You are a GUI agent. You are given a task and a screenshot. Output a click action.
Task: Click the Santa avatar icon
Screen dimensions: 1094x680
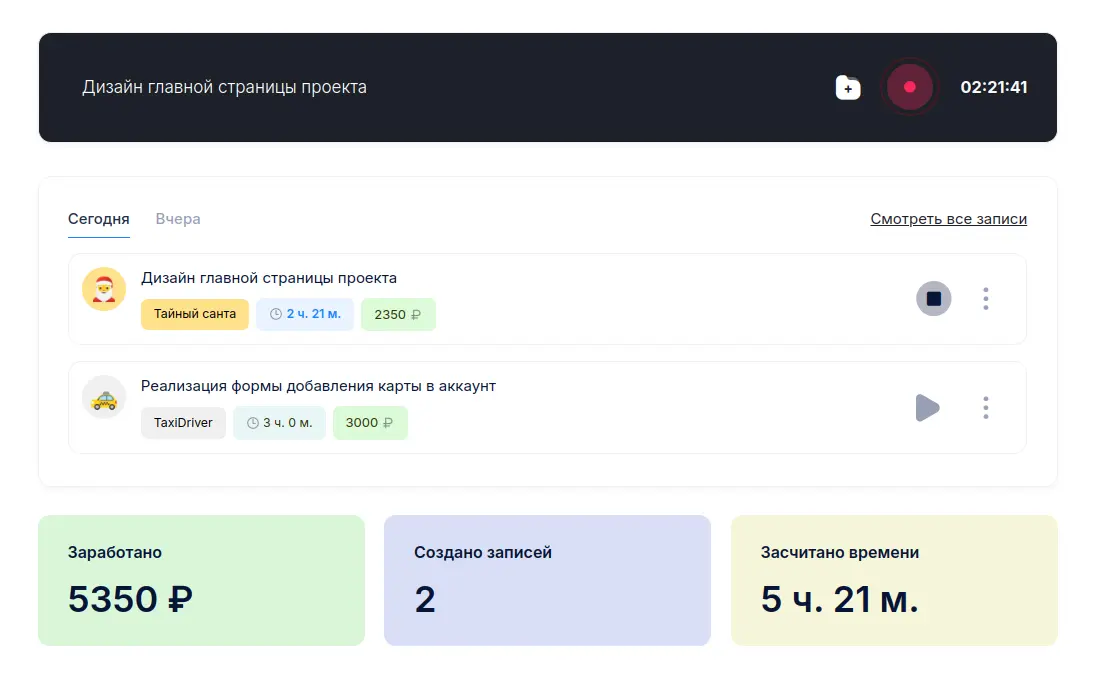click(x=103, y=290)
